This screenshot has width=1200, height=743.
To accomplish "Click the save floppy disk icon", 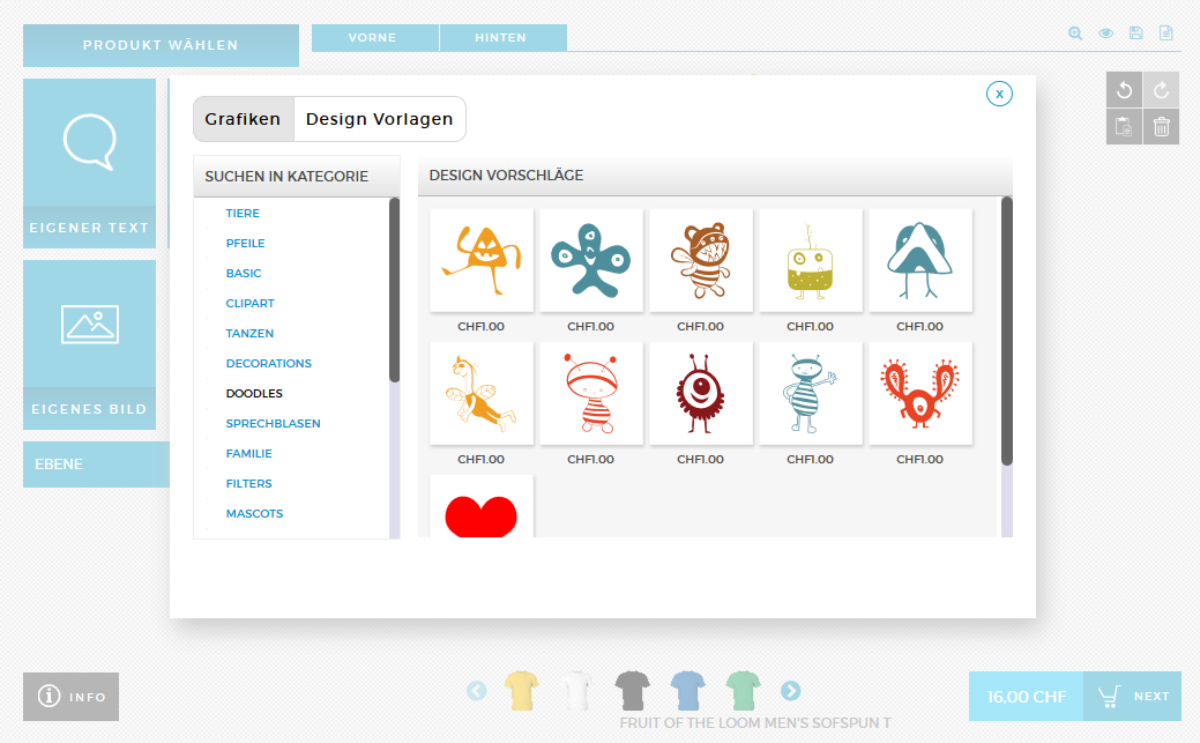I will (x=1136, y=33).
